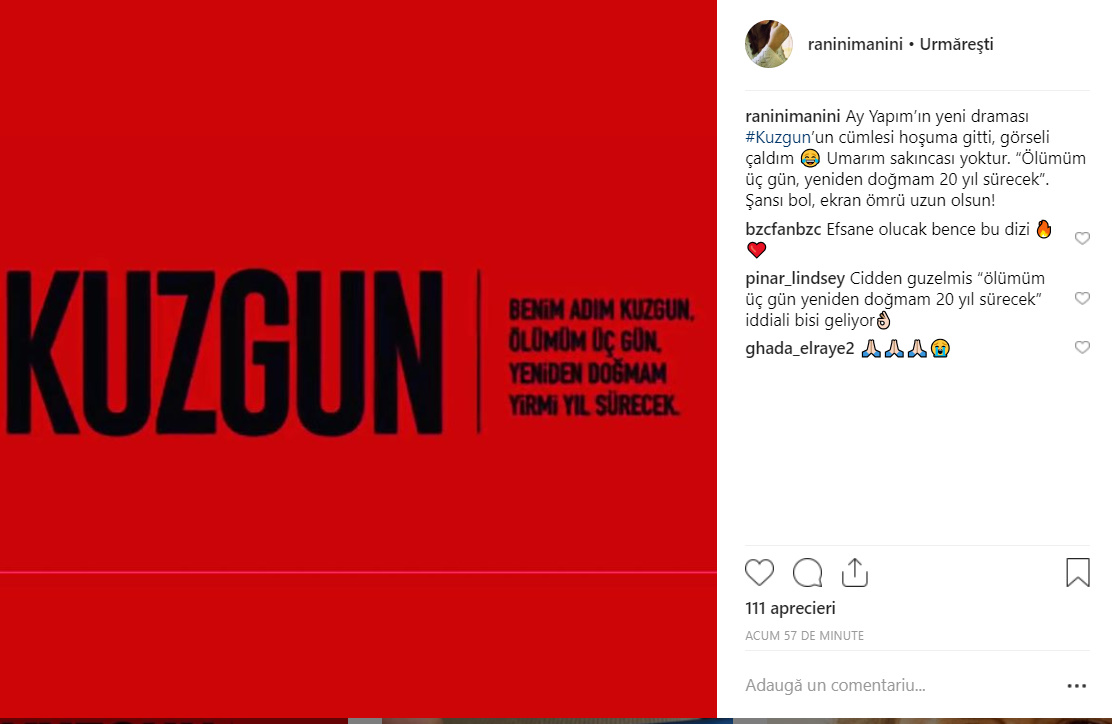1112x724 pixels.
Task: Open the three-dot more options menu
Action: tap(1077, 686)
